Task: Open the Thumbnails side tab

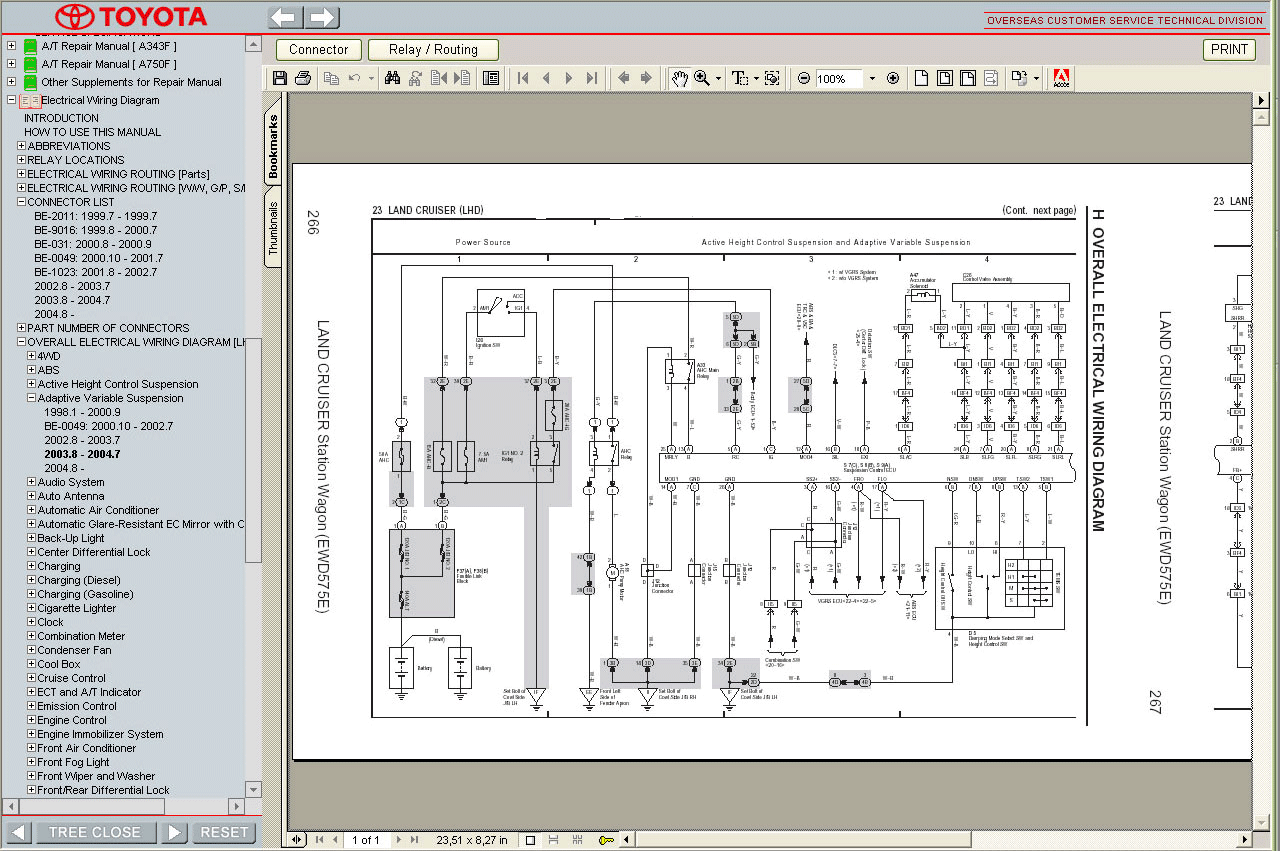Action: pos(274,229)
